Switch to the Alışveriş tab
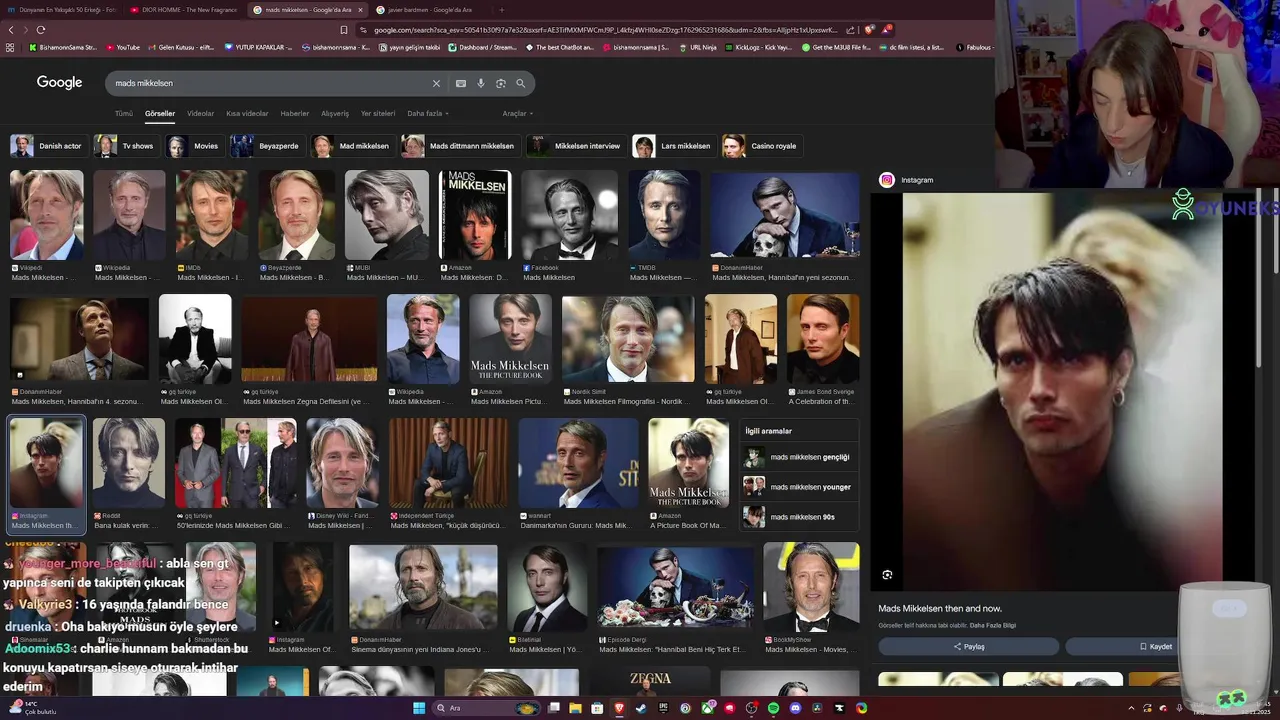1280x720 pixels. pos(335,114)
